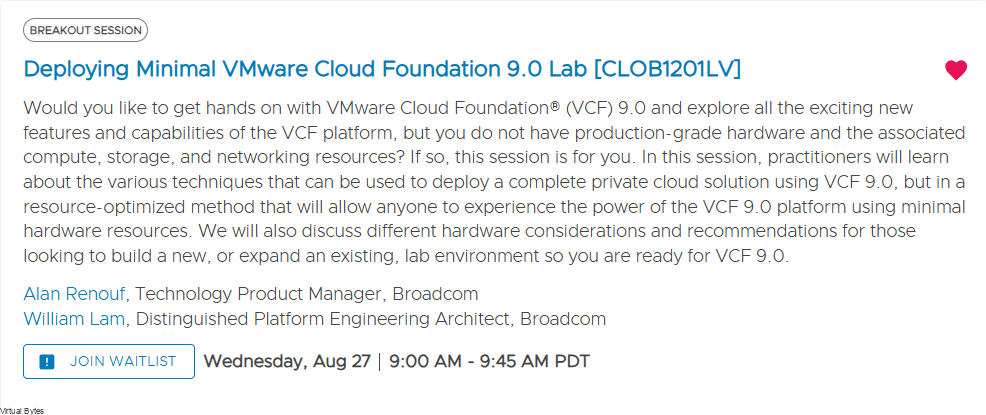Image resolution: width=986 pixels, height=415 pixels.
Task: Select the BREAKOUT SESSION badge
Action: coord(86,30)
